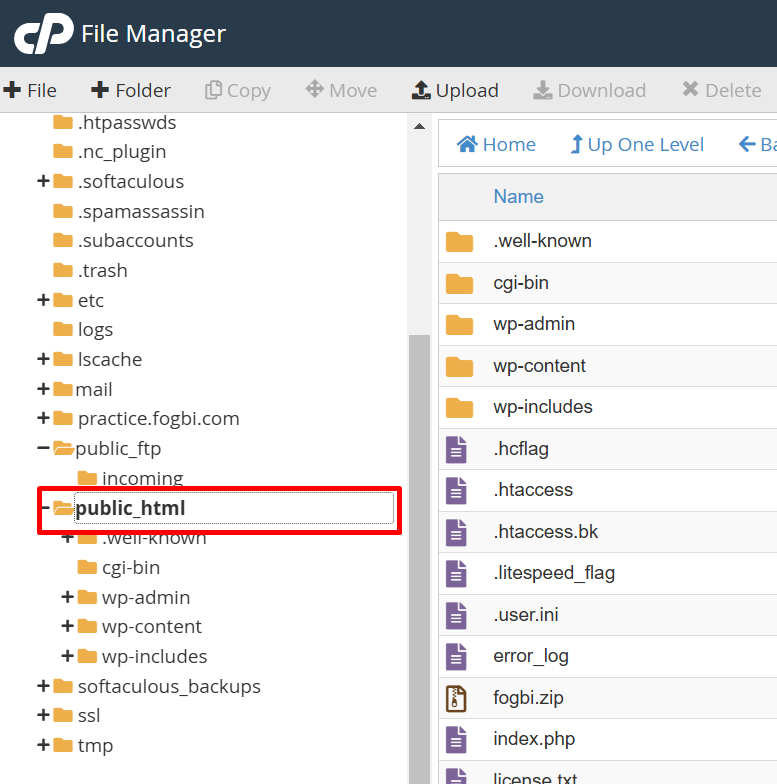Open the practice.fogbi.com folder in tree
This screenshot has height=784, width=777.
(158, 419)
